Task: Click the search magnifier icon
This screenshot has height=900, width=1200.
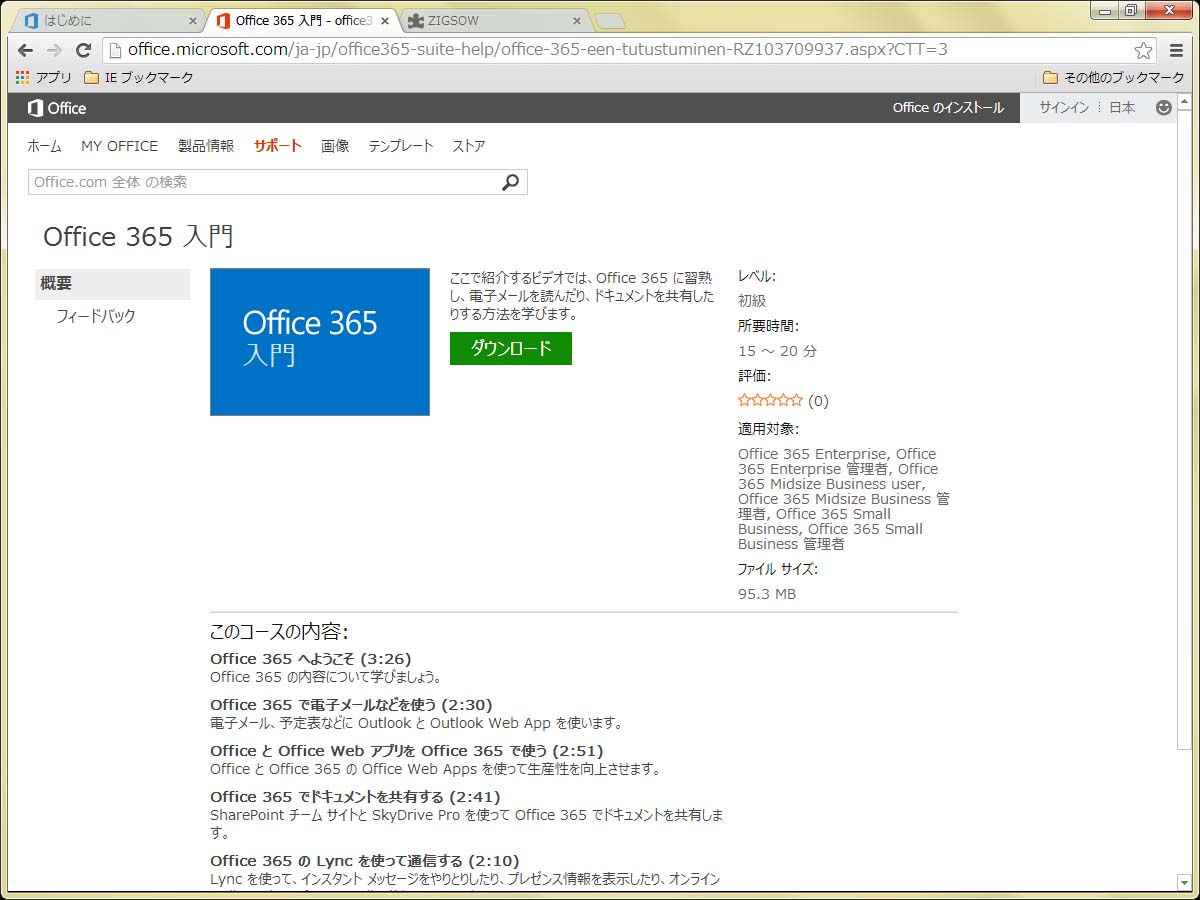Action: pyautogui.click(x=511, y=182)
